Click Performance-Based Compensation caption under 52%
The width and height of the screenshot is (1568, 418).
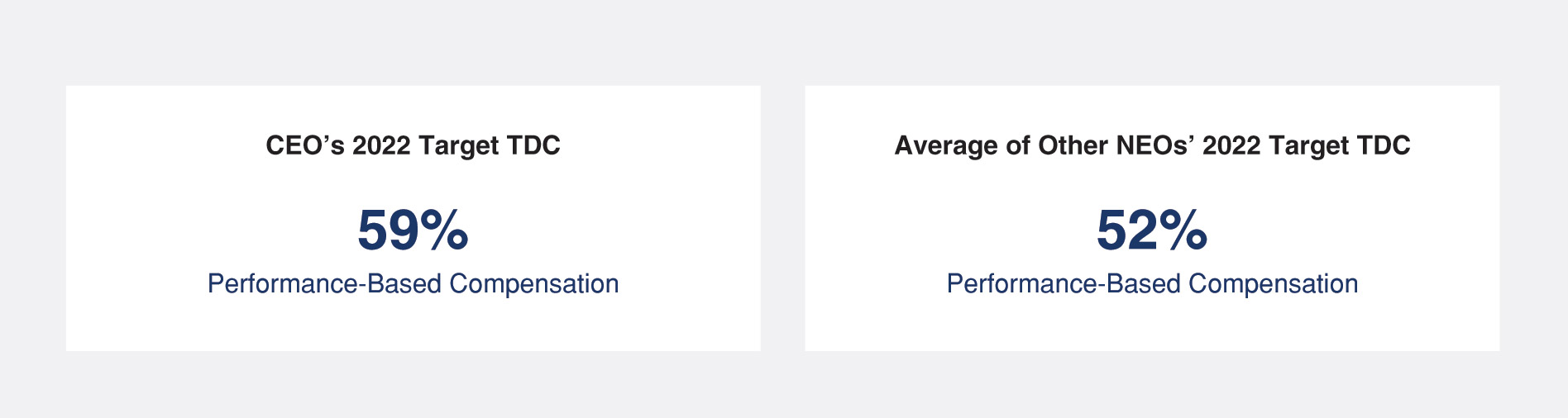pyautogui.click(x=1151, y=283)
